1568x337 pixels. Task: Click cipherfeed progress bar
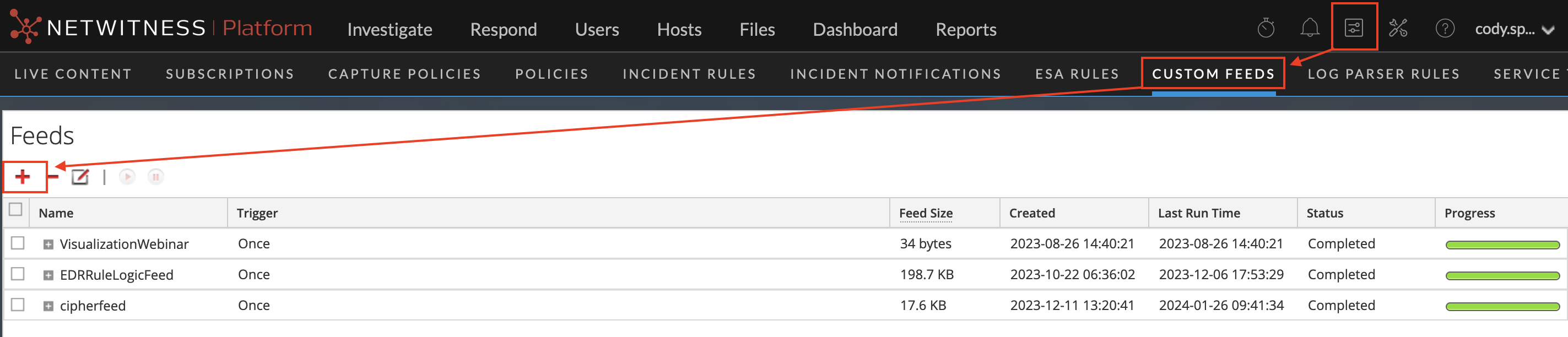coord(1502,307)
